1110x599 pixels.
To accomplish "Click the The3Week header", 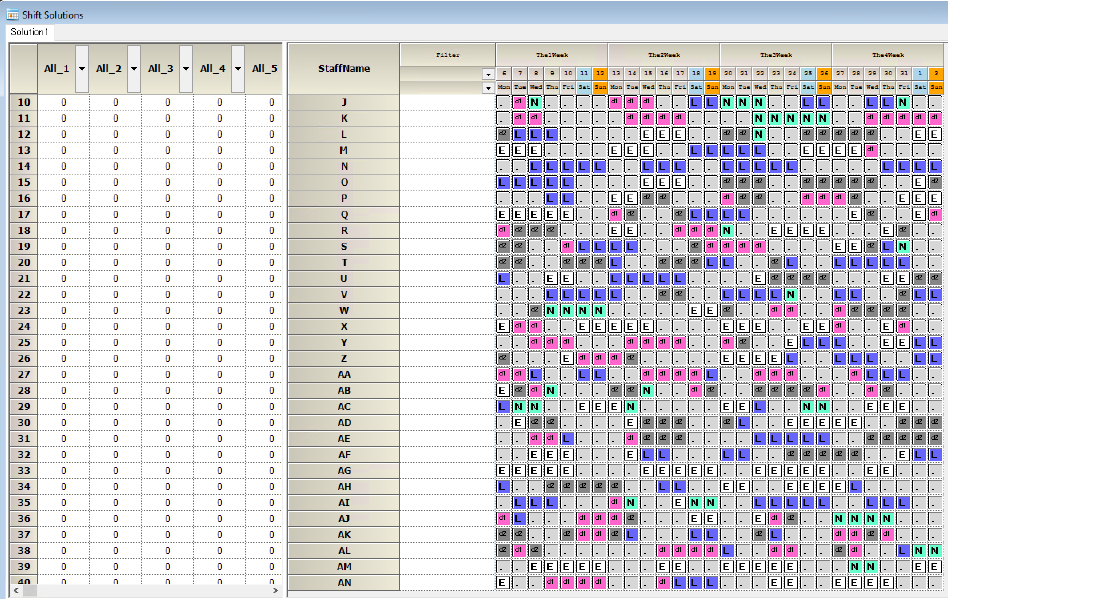I will point(776,55).
